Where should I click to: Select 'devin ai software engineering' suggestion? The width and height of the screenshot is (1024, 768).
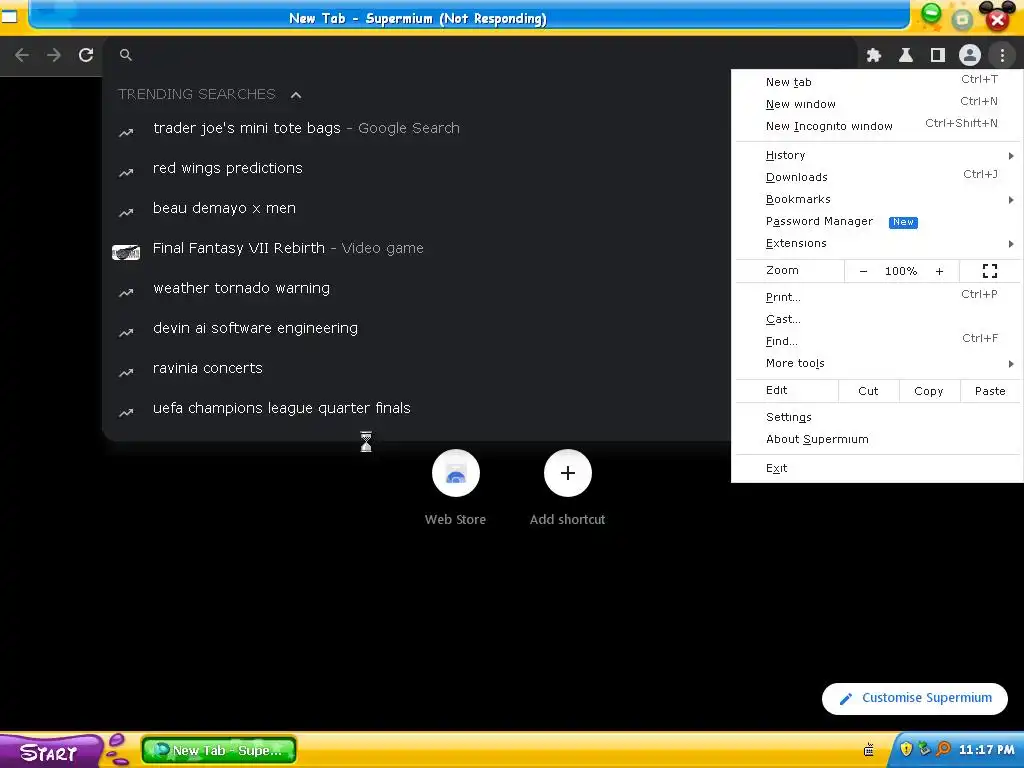pos(417,328)
